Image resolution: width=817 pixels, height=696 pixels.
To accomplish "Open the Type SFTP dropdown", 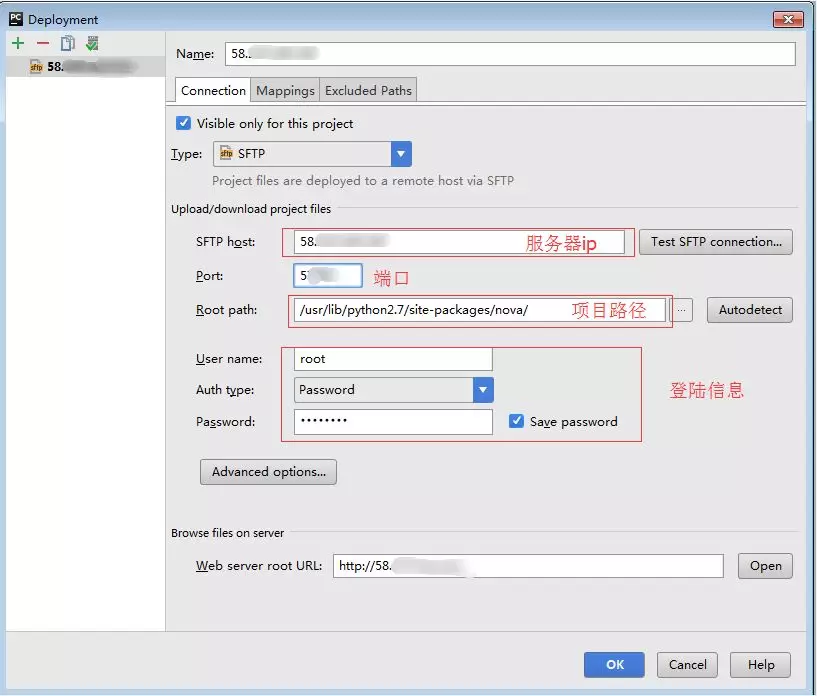I will click(x=312, y=154).
